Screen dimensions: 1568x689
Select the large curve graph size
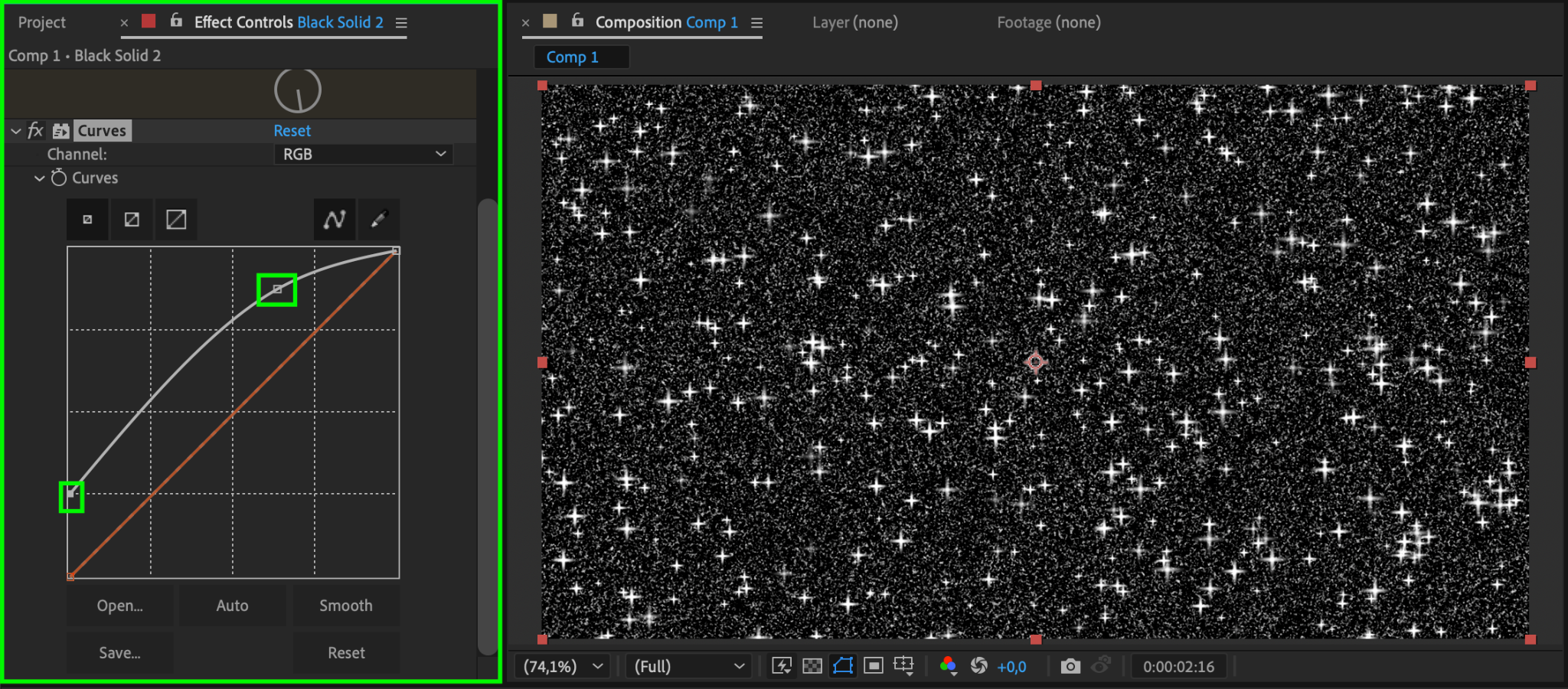click(176, 220)
